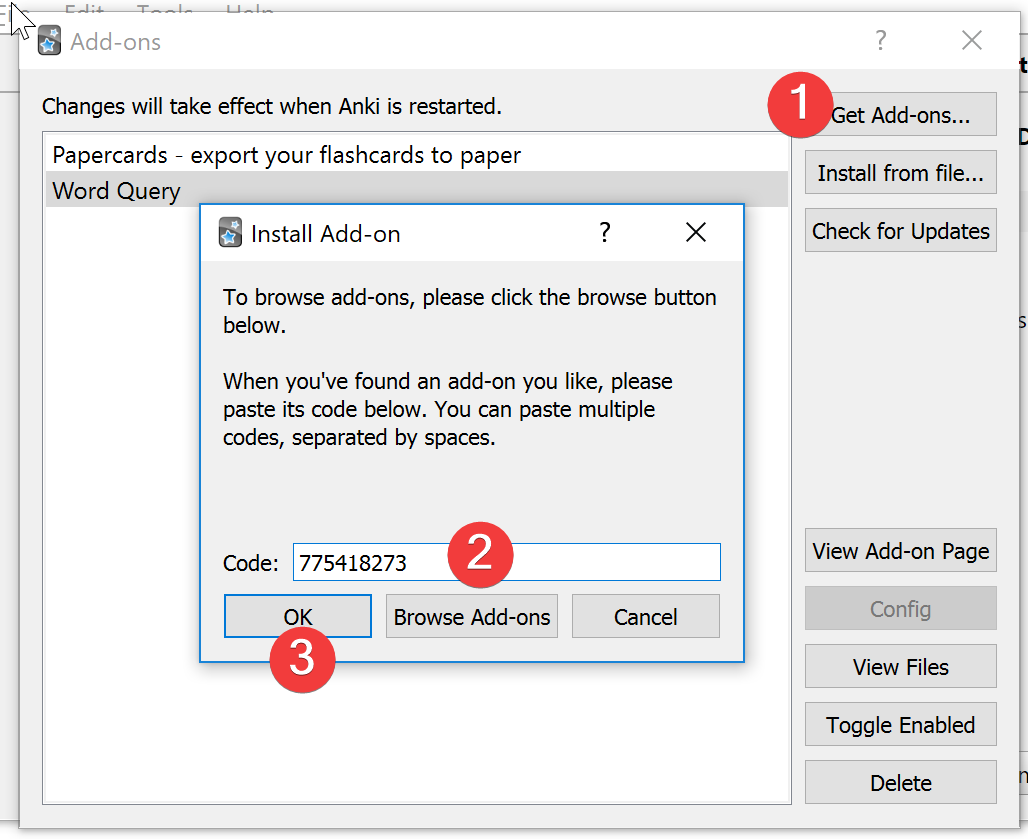This screenshot has height=839, width=1028.
Task: Open View Files for the add-on
Action: pos(901,667)
